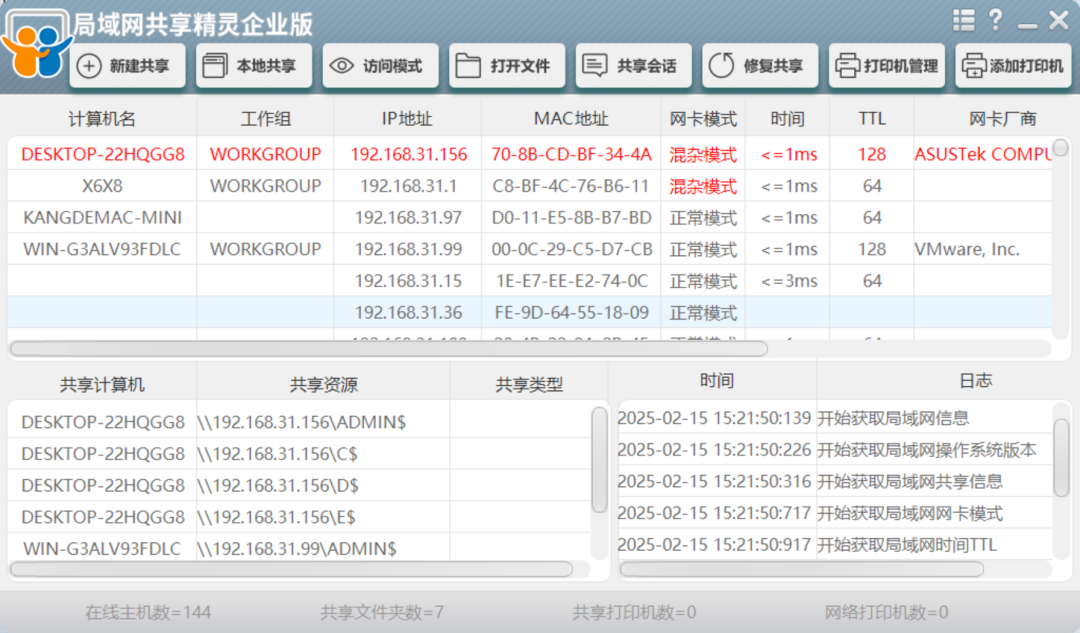The height and width of the screenshot is (633, 1080).
Task: Open the list view icon in title bar
Action: coord(963,19)
